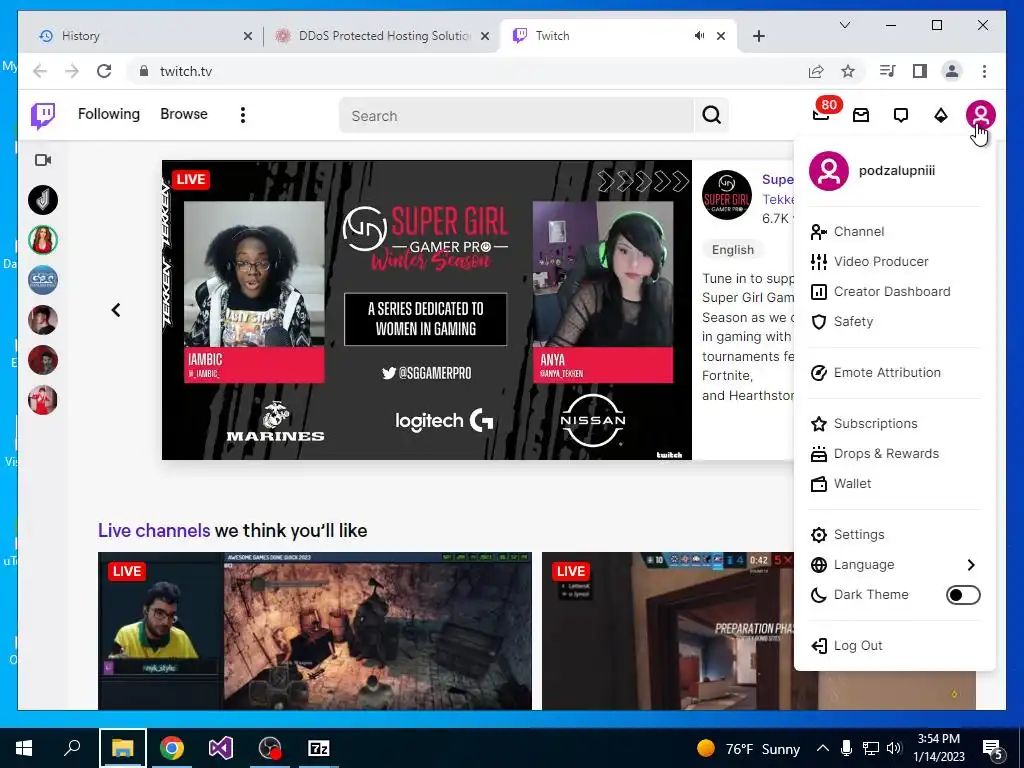Reload the twitch.tv page
This screenshot has height=768, width=1024.
104,71
